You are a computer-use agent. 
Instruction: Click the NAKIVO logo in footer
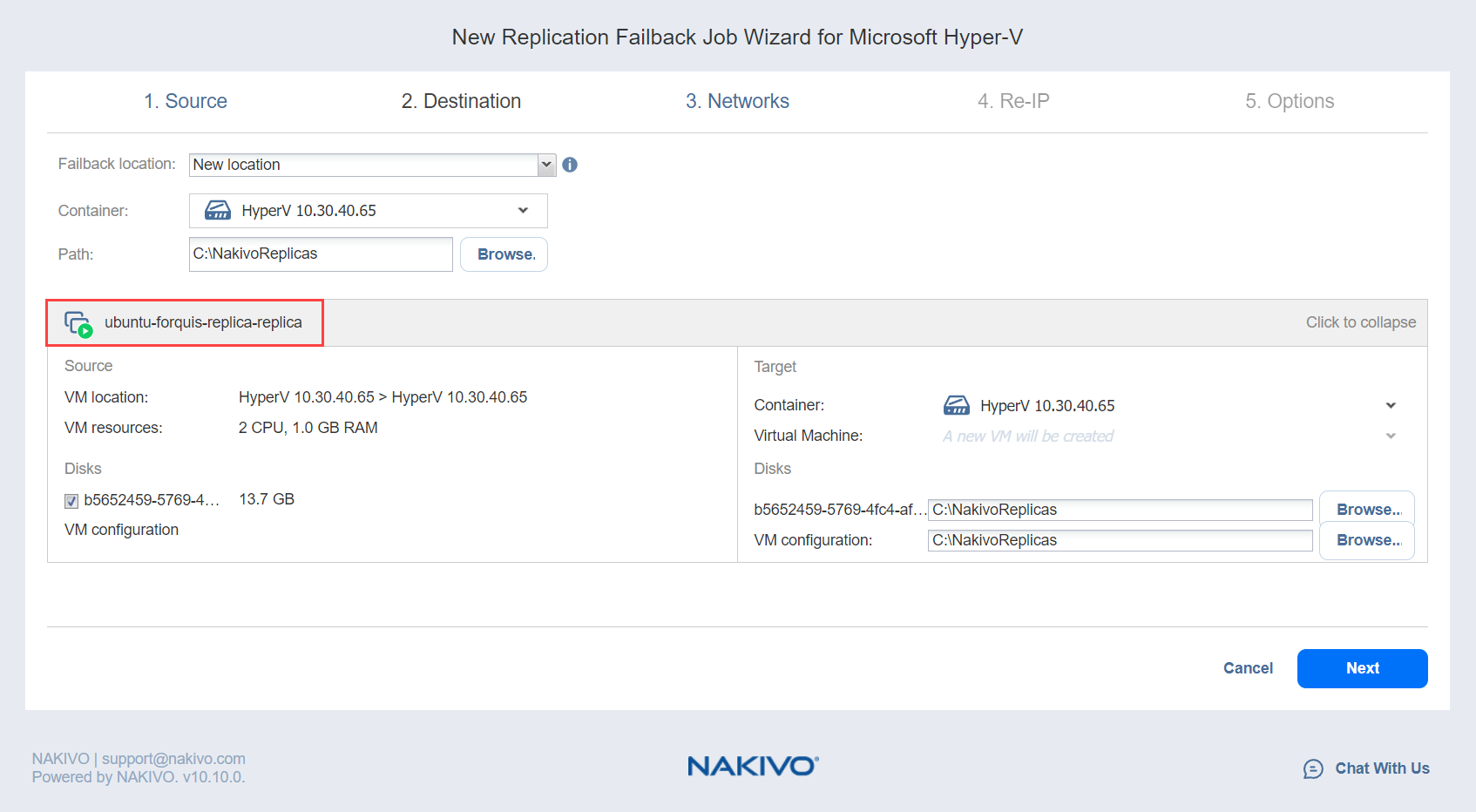tap(753, 766)
